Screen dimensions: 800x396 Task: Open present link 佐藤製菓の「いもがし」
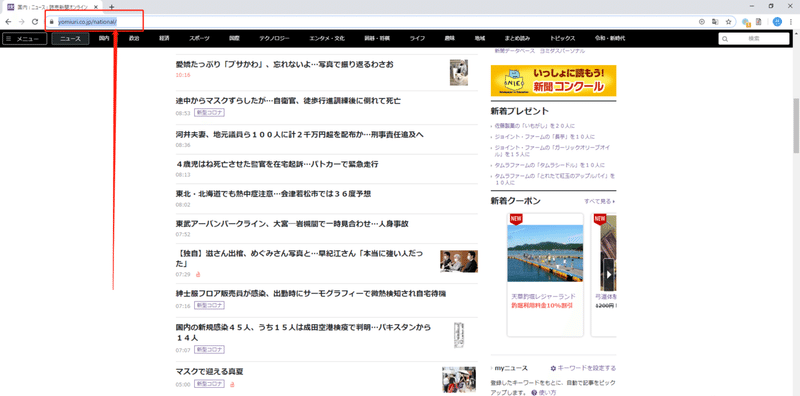[x=535, y=126]
